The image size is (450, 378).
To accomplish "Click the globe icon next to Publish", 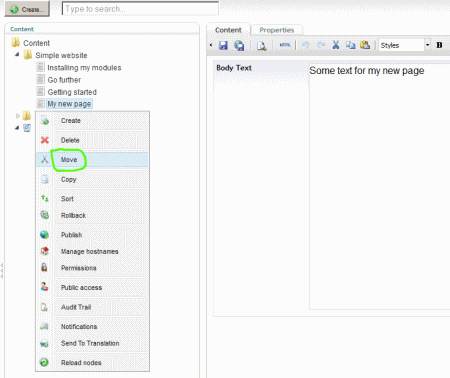I will (x=44, y=234).
